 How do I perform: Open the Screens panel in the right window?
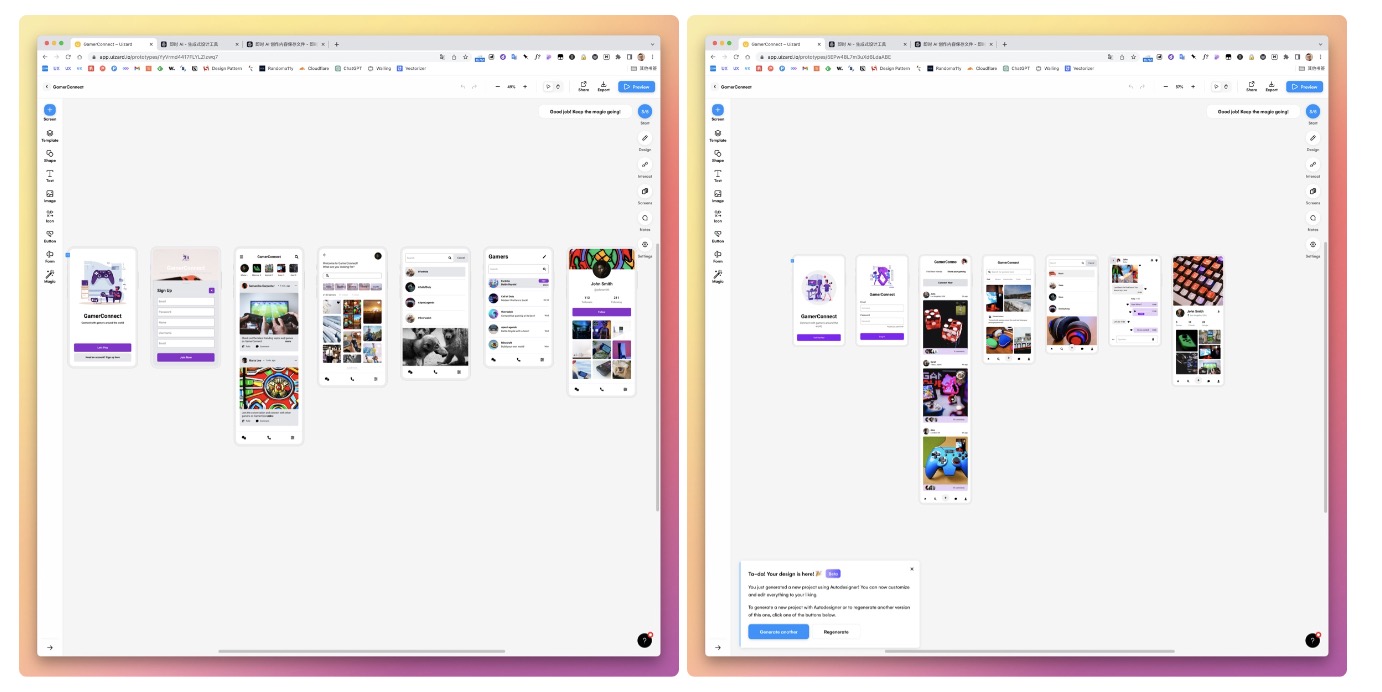pyautogui.click(x=1313, y=193)
